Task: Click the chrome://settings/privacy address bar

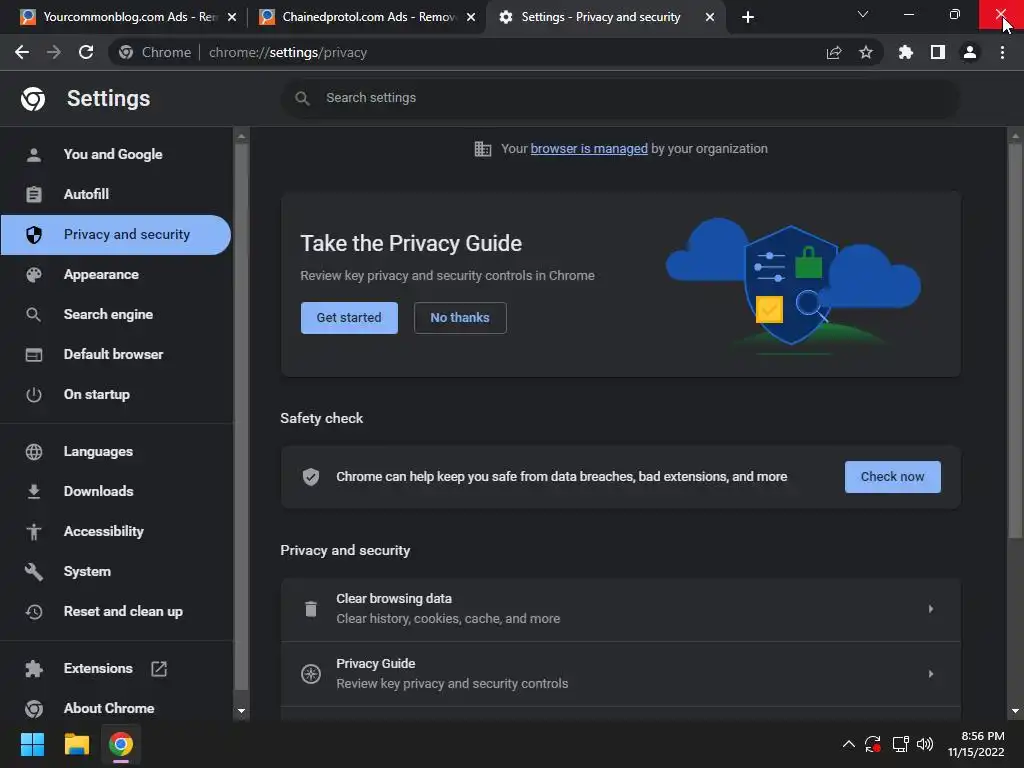Action: [496, 52]
